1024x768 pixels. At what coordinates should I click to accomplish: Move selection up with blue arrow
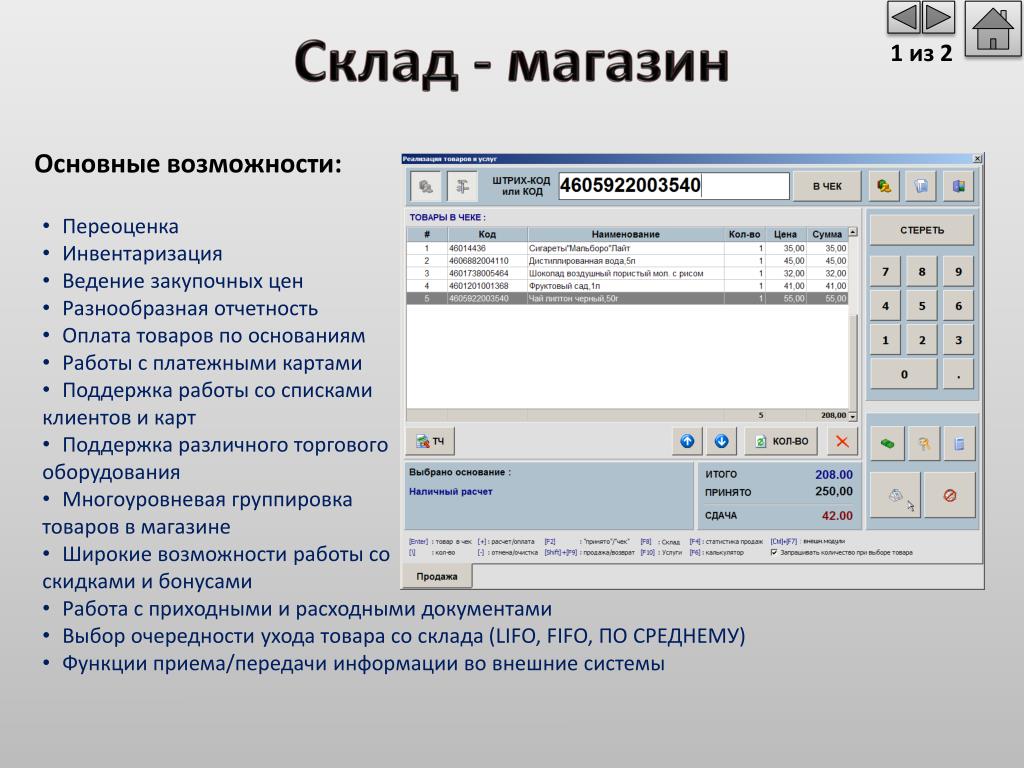(687, 441)
